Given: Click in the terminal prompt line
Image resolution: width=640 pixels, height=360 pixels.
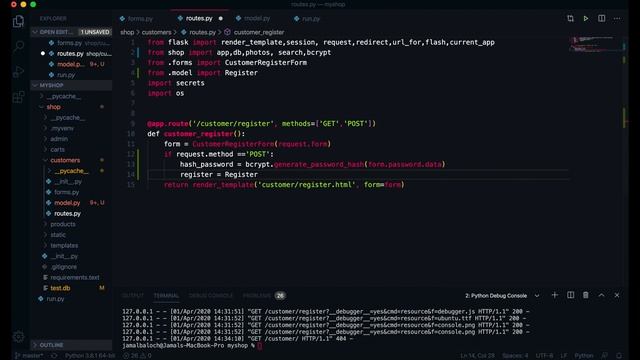Looking at the screenshot, I should coord(192,346).
